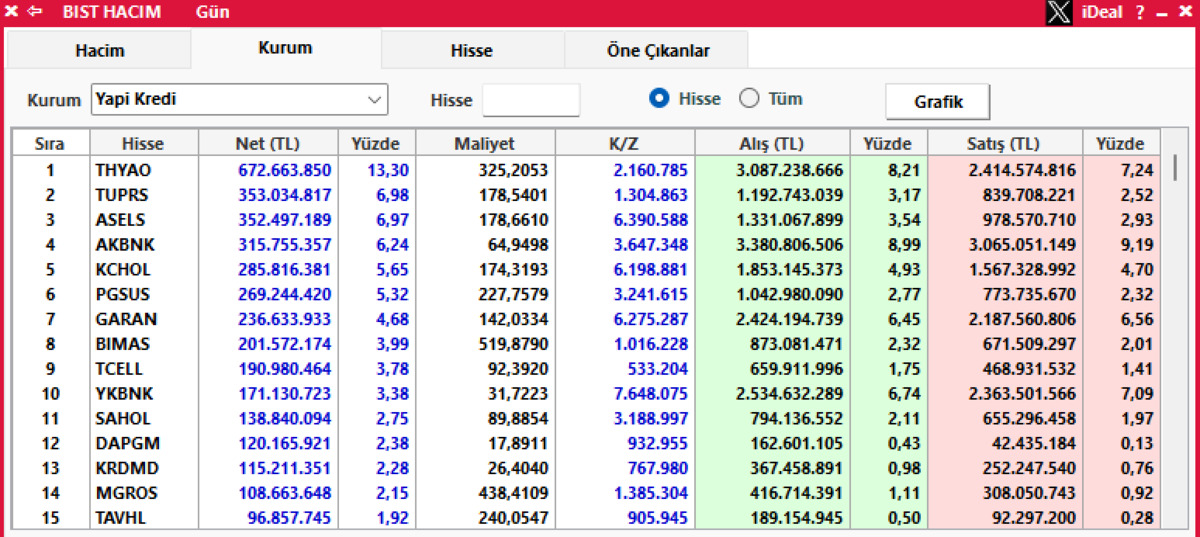Open the Kurum dropdown showing Yapi Kredi
This screenshot has height=537, width=1200.
click(x=239, y=100)
